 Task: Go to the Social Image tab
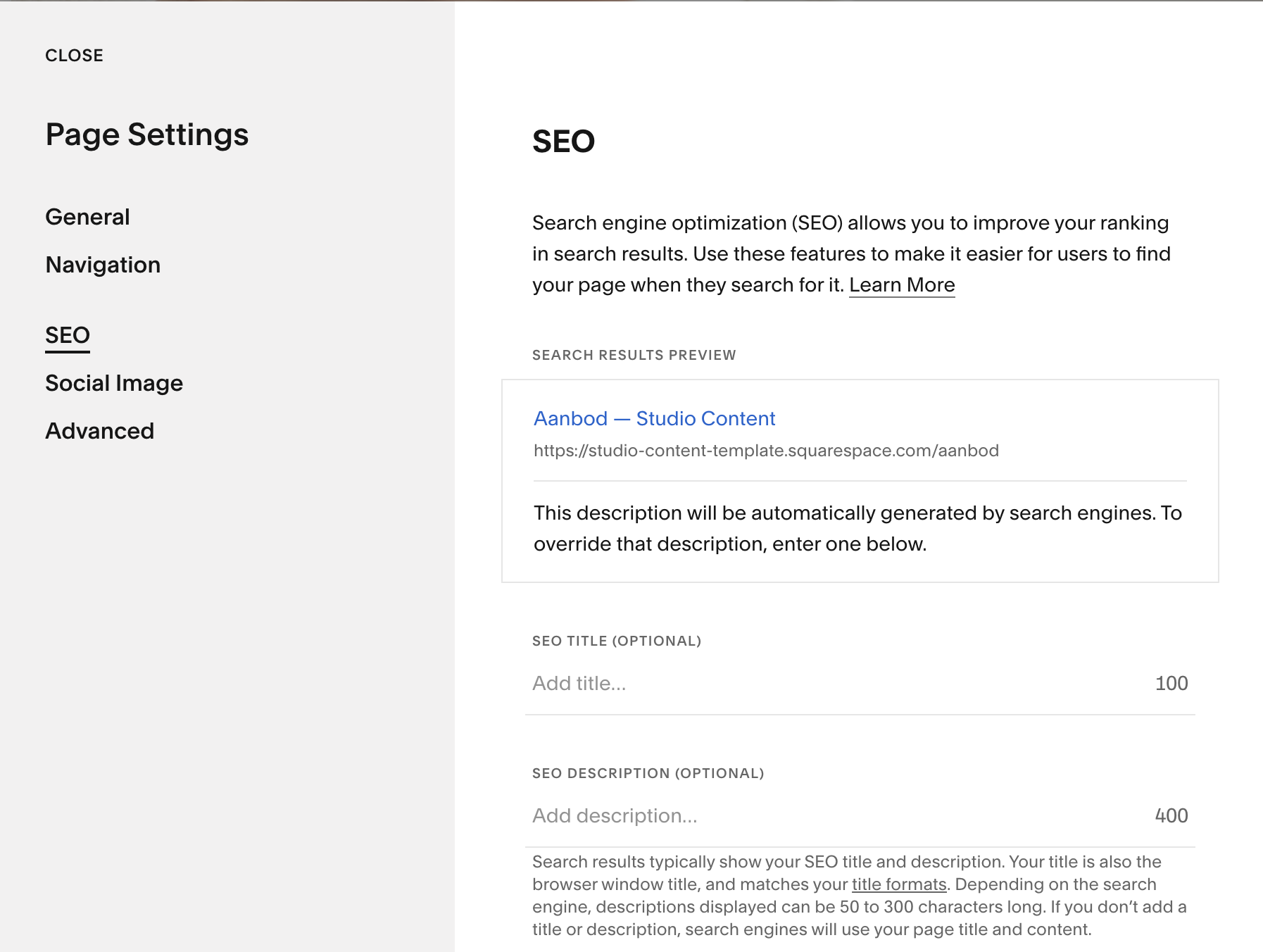tap(114, 383)
